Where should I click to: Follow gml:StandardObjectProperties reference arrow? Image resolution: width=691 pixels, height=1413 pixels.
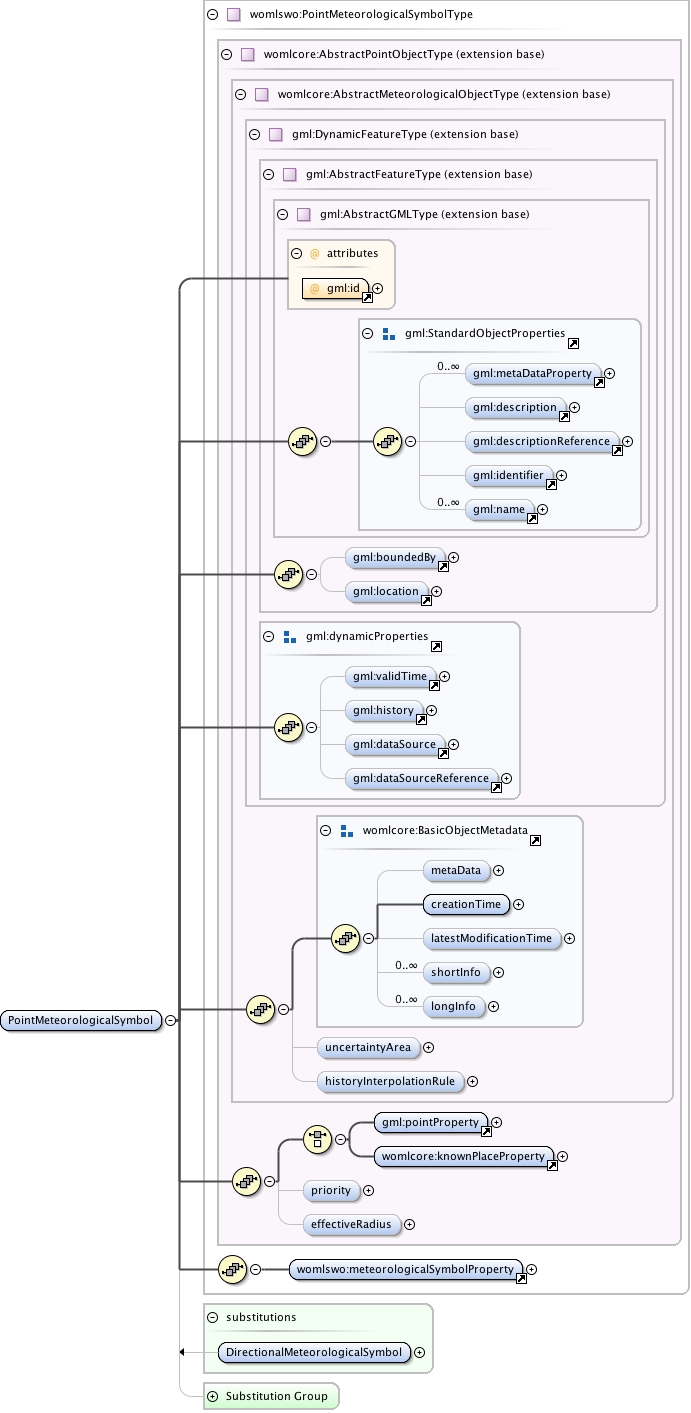[574, 344]
